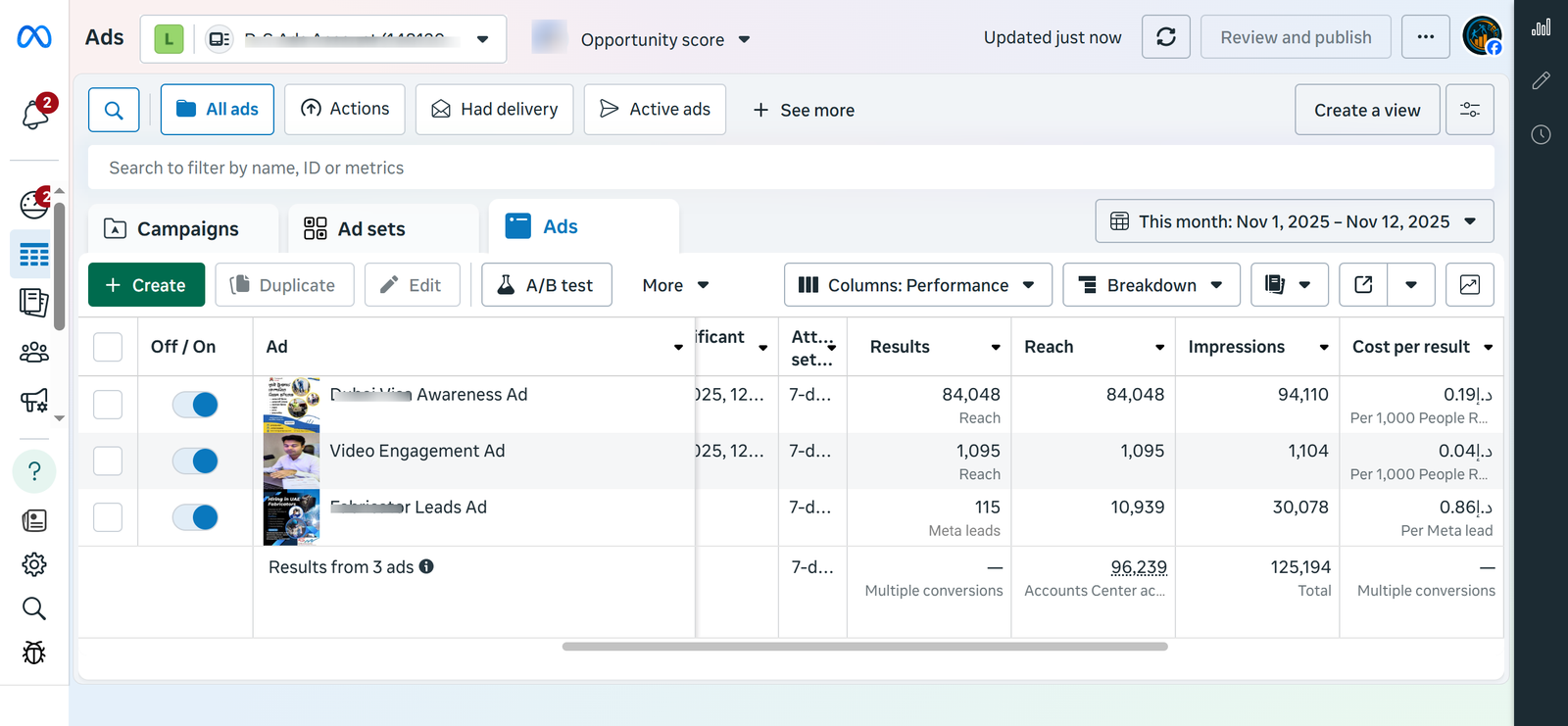Click the left sidebar vertical scrollbar
1568x726 pixels.
[60, 266]
